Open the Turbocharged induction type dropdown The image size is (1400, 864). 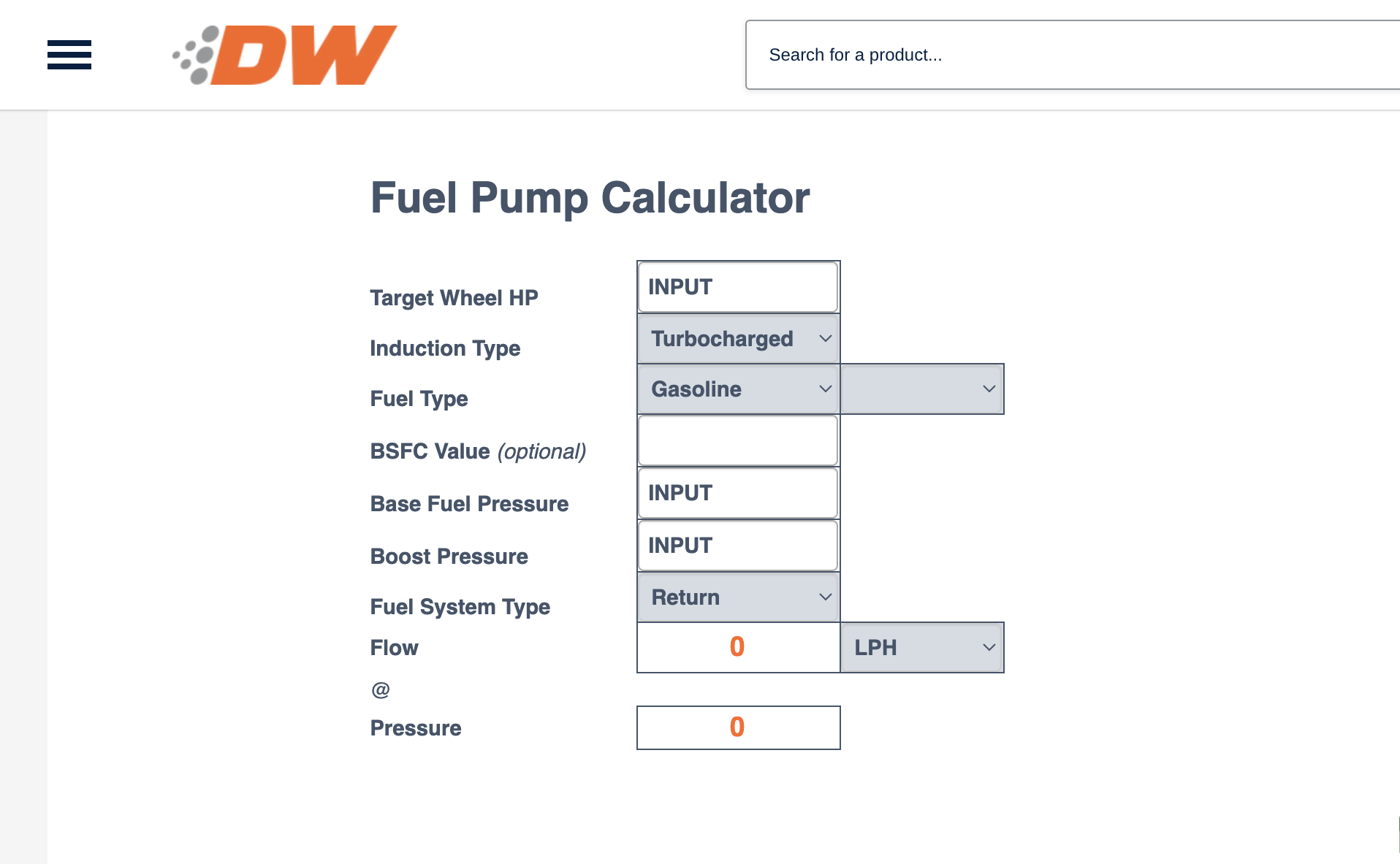(738, 339)
